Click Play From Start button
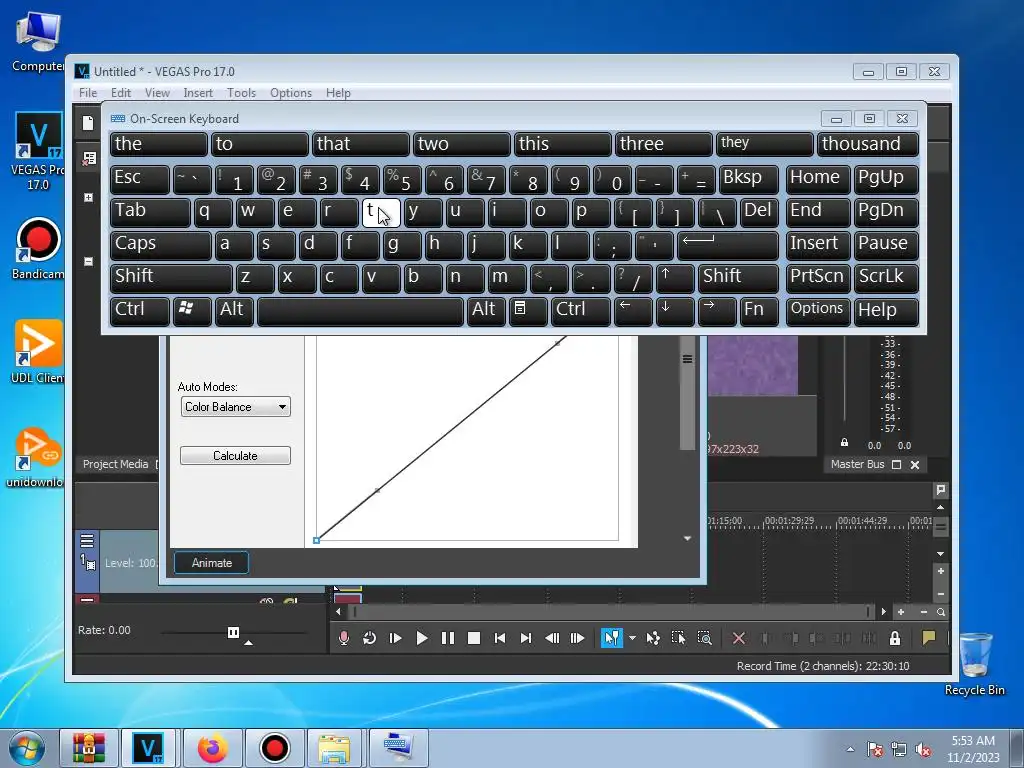The height and width of the screenshot is (768, 1024). [x=395, y=638]
